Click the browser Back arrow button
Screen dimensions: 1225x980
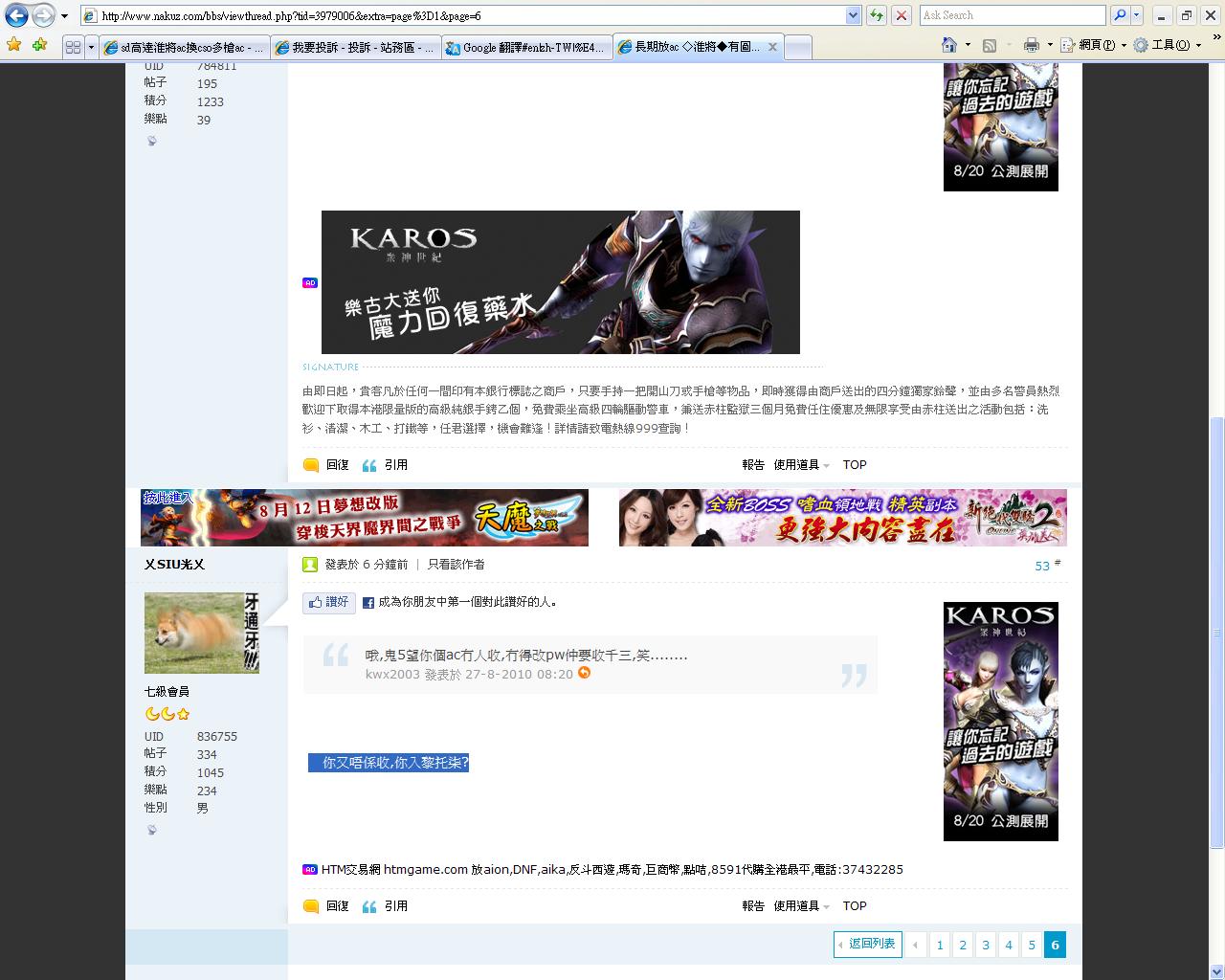click(x=16, y=15)
